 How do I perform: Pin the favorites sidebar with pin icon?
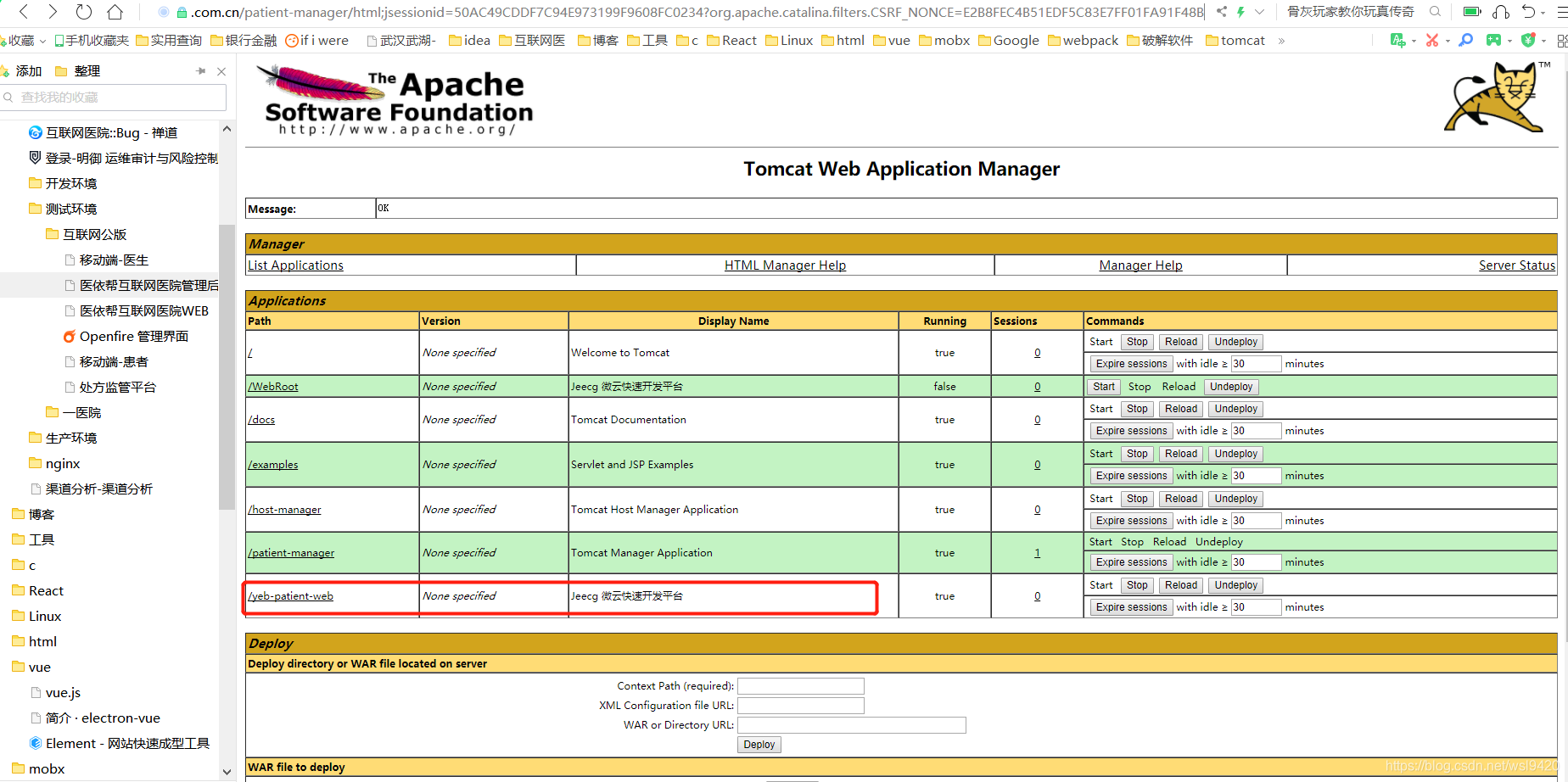[x=200, y=71]
